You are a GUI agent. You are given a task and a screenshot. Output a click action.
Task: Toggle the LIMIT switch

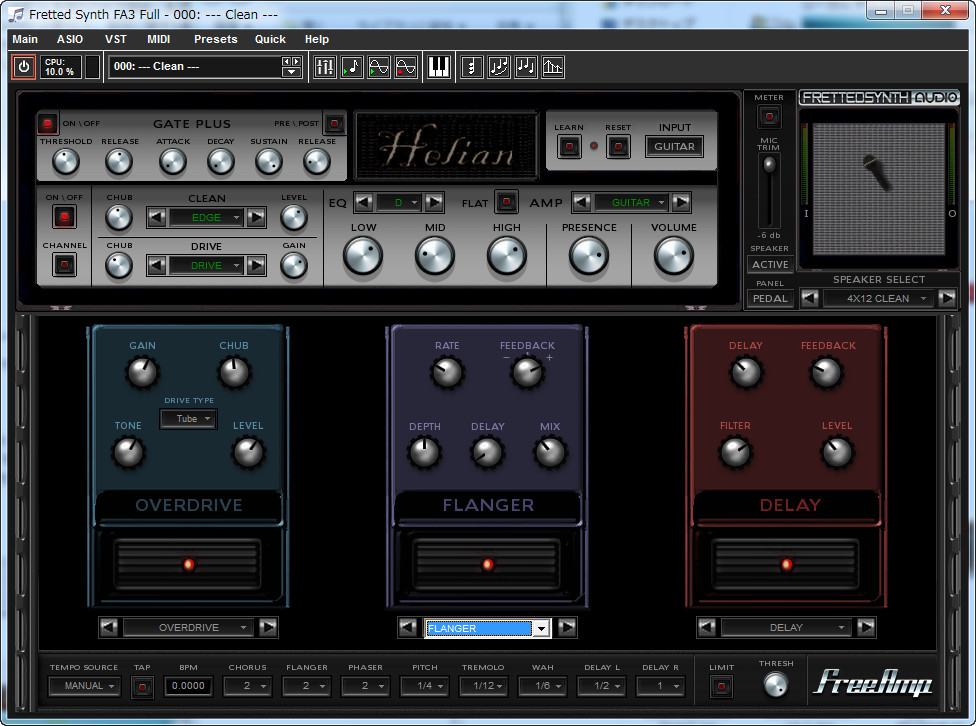721,686
